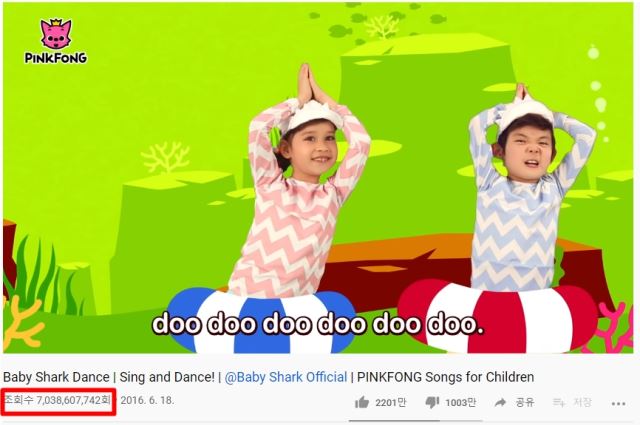Open the three-dot more actions menu

click(618, 404)
